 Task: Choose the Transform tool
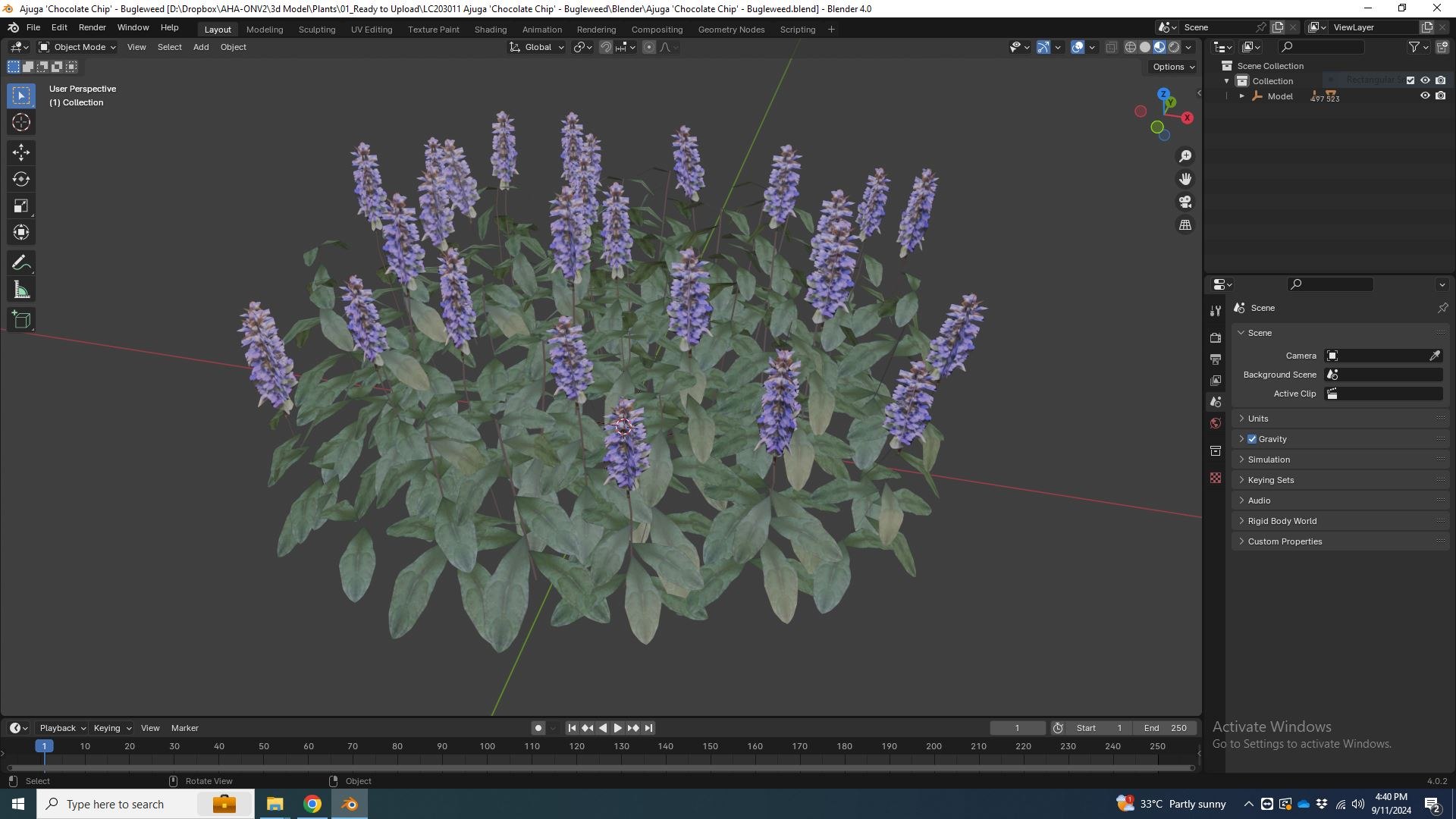point(21,232)
